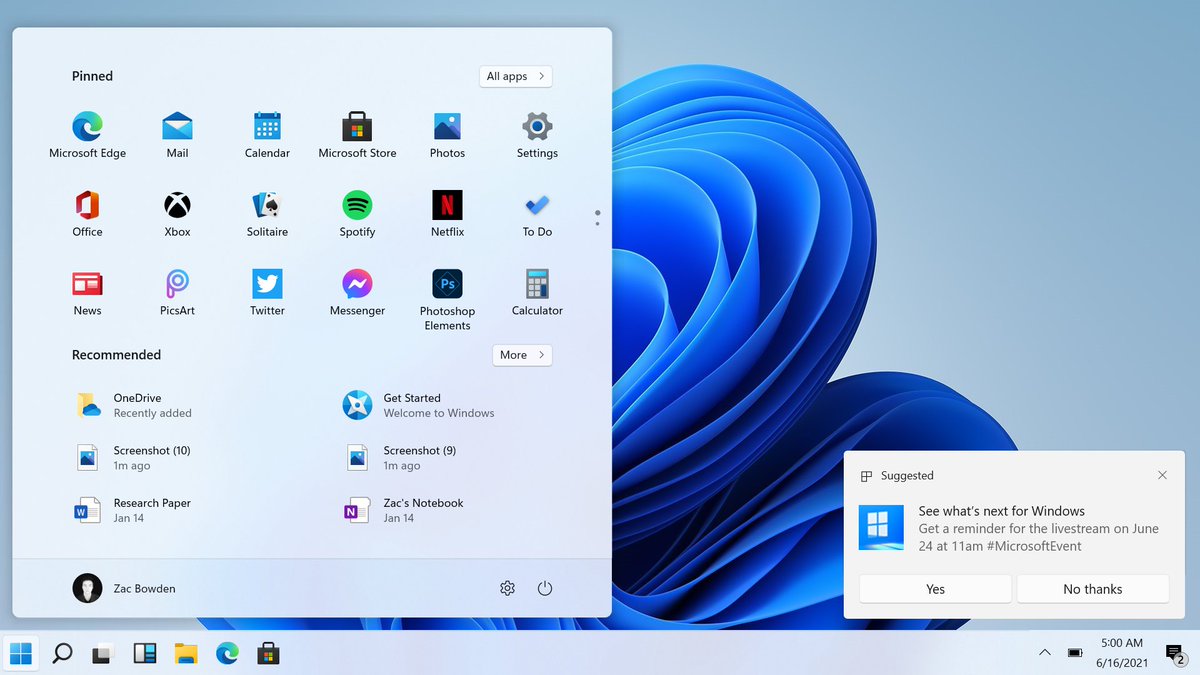Open settings gear in Start footer
This screenshot has height=675, width=1200.
coord(507,588)
